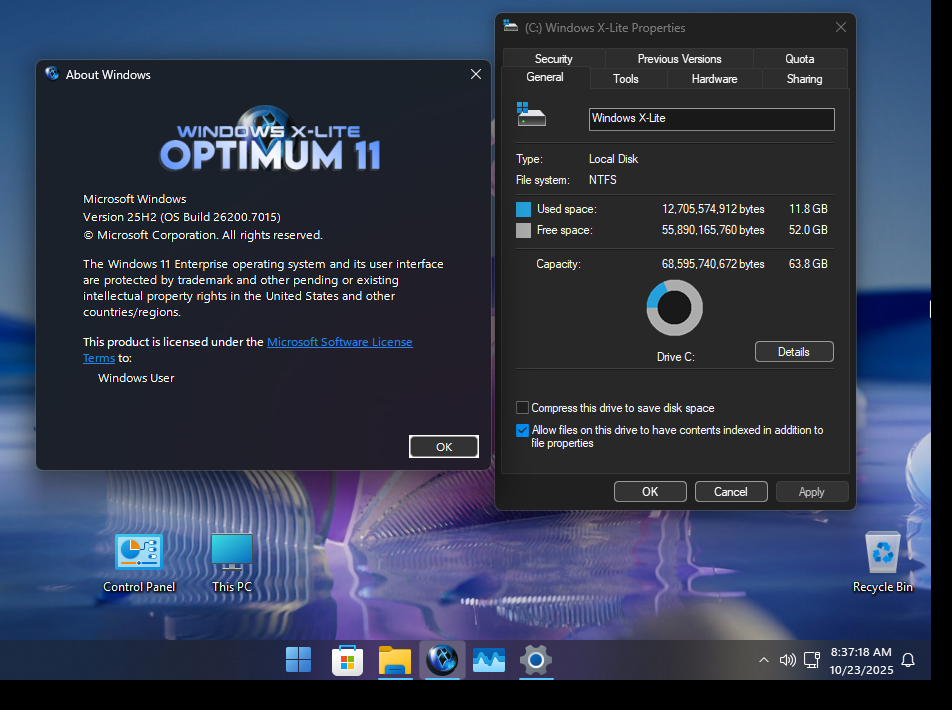Click the 'Windows User' licensee text
This screenshot has width=952, height=710.
(136, 378)
